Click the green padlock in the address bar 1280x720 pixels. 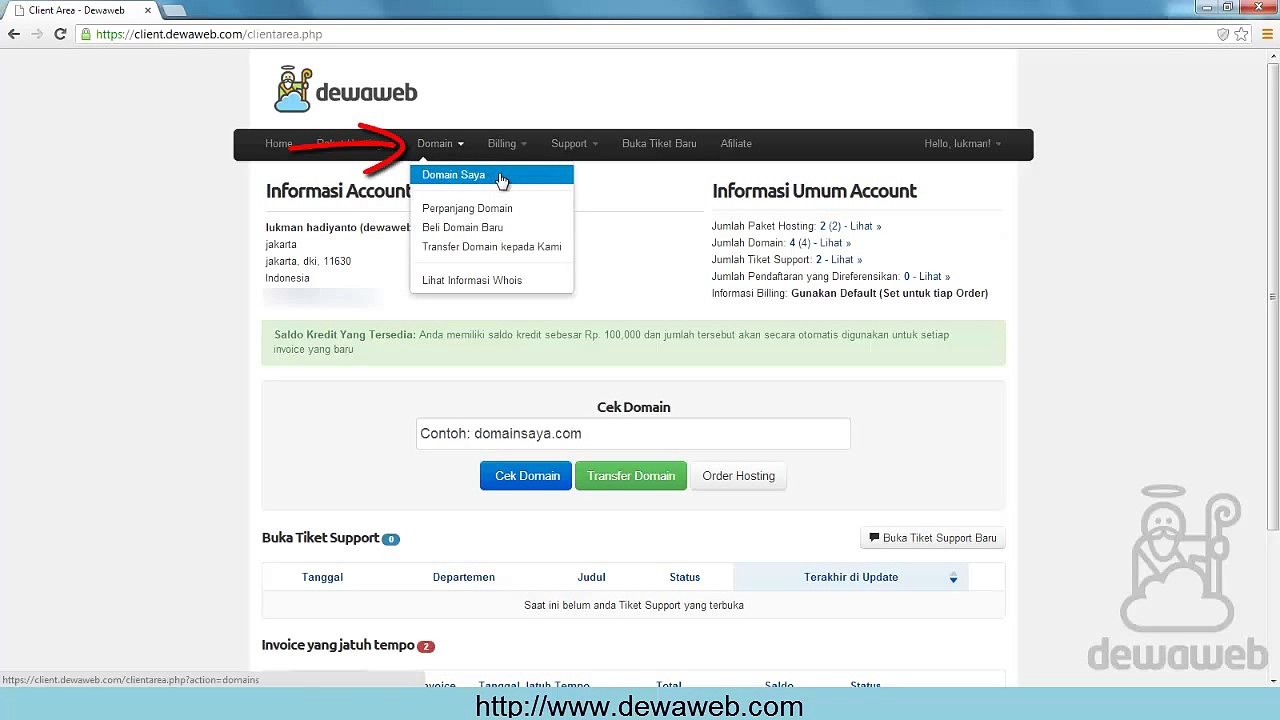coord(87,34)
